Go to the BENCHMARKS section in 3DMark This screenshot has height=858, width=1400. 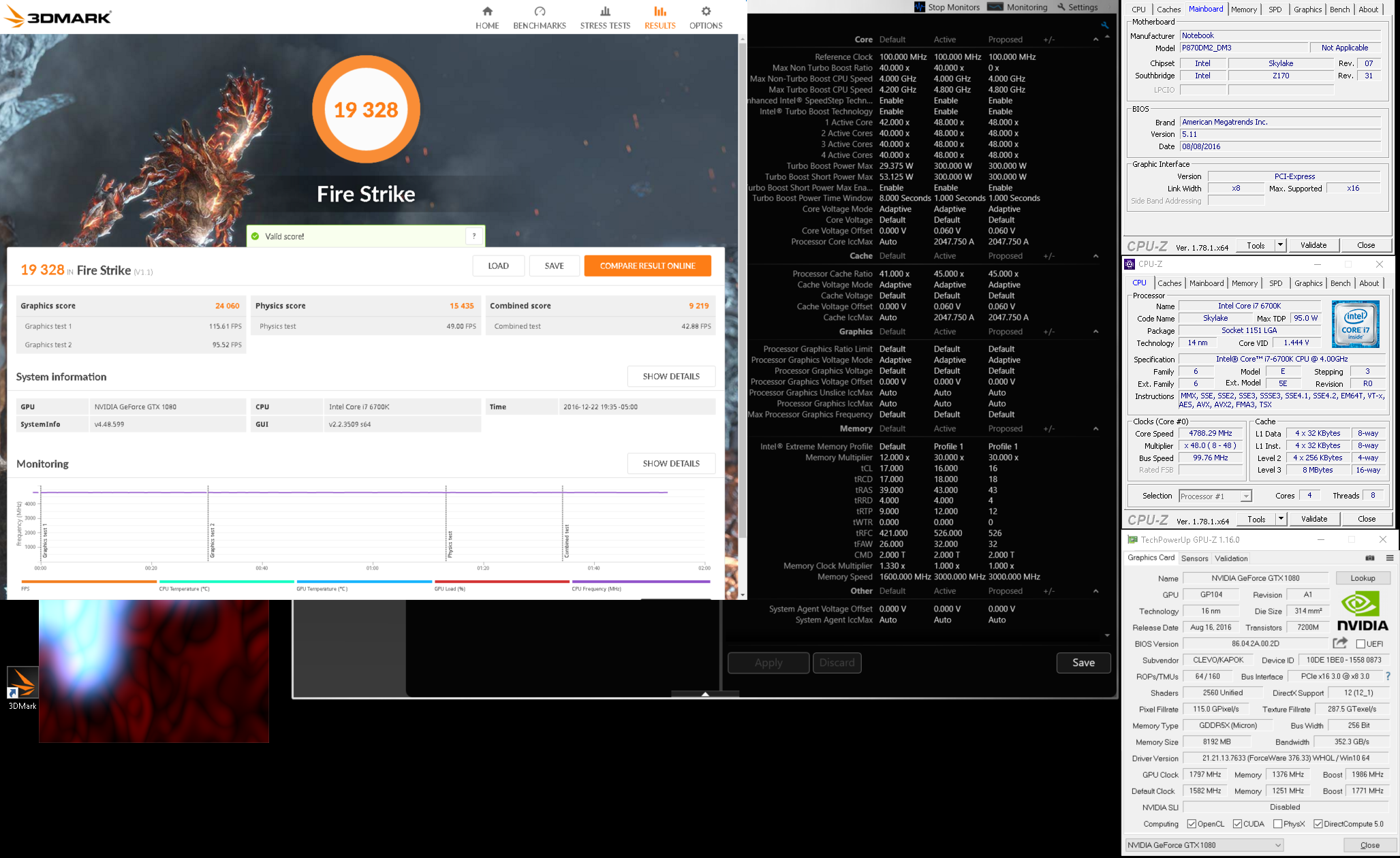pyautogui.click(x=540, y=18)
